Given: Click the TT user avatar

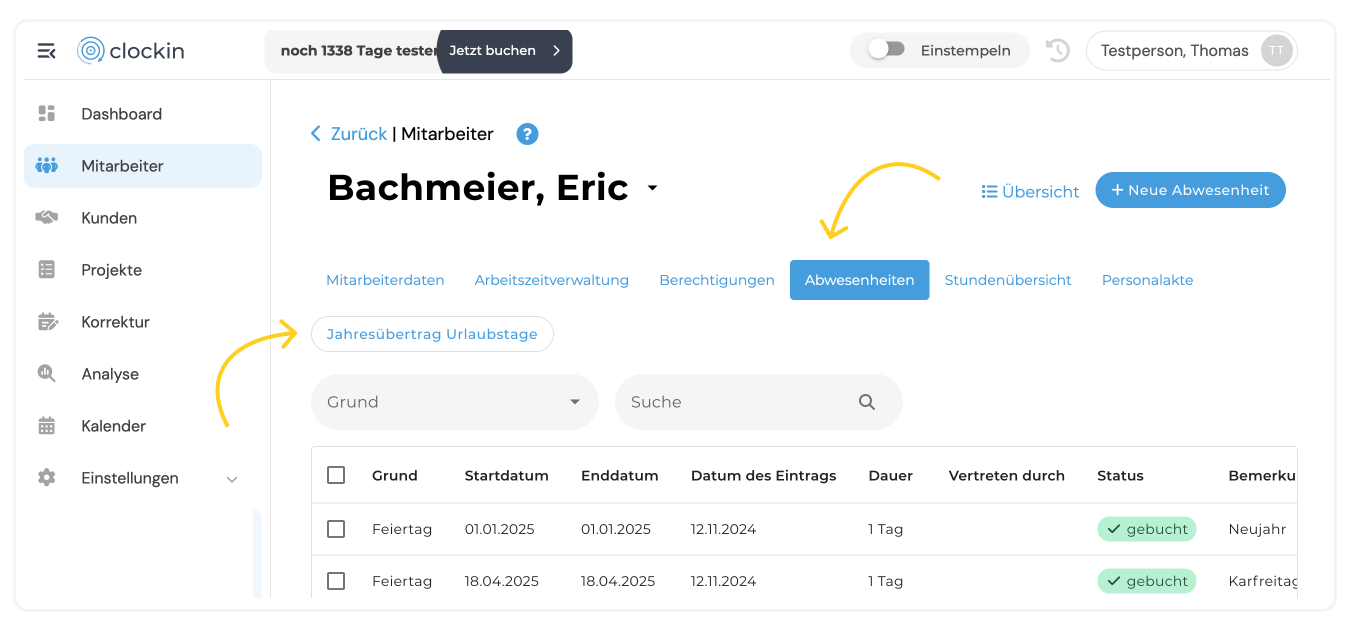Looking at the screenshot, I should pyautogui.click(x=1276, y=51).
